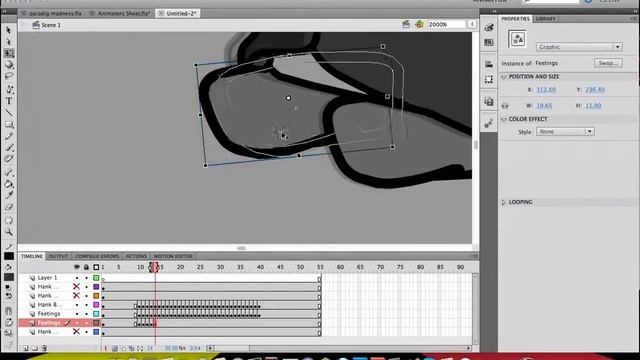This screenshot has width=640, height=360.
Task: Toggle outline mode for cyan Feetings layer
Action: pyautogui.click(x=96, y=314)
